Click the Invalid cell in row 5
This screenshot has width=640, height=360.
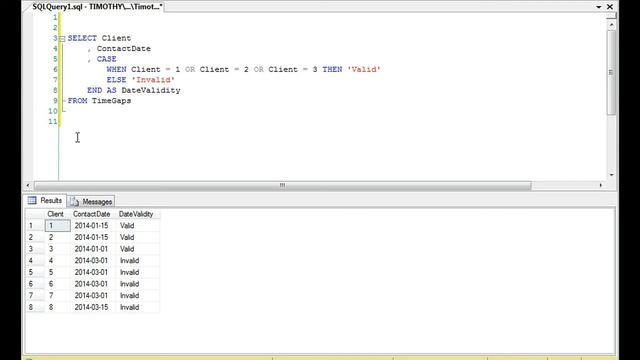[138, 272]
